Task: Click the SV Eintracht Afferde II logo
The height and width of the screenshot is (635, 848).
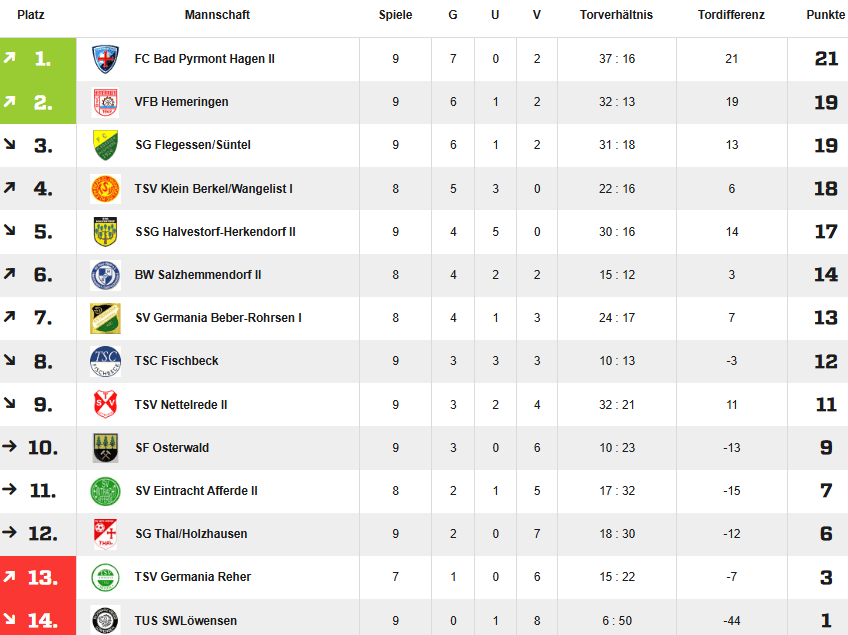Action: [x=105, y=491]
